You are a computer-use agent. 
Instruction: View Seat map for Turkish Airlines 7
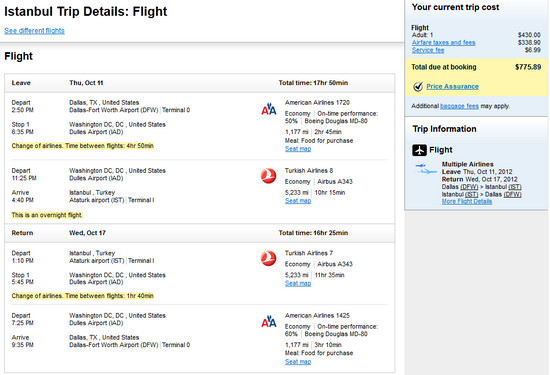pos(298,283)
